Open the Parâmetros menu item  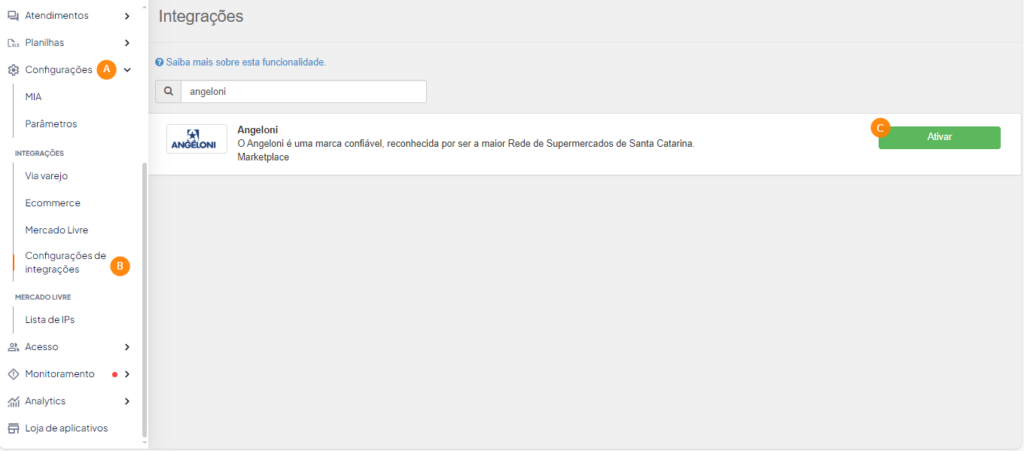tap(51, 123)
